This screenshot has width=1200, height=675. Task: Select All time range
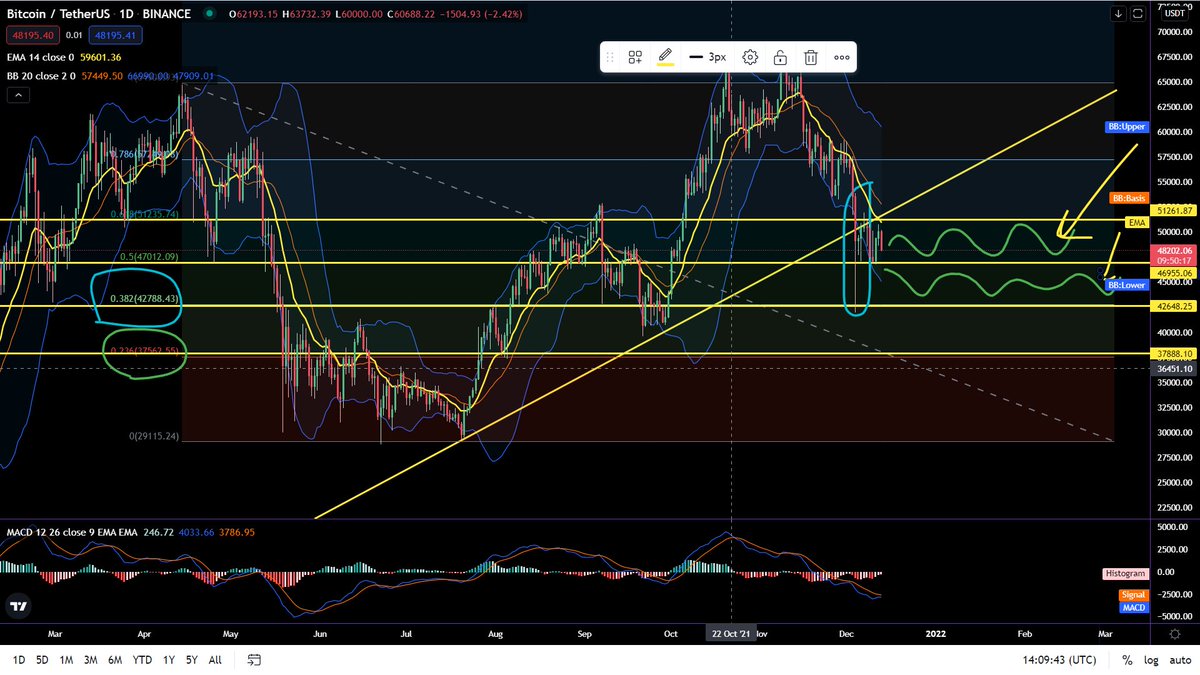(x=215, y=660)
